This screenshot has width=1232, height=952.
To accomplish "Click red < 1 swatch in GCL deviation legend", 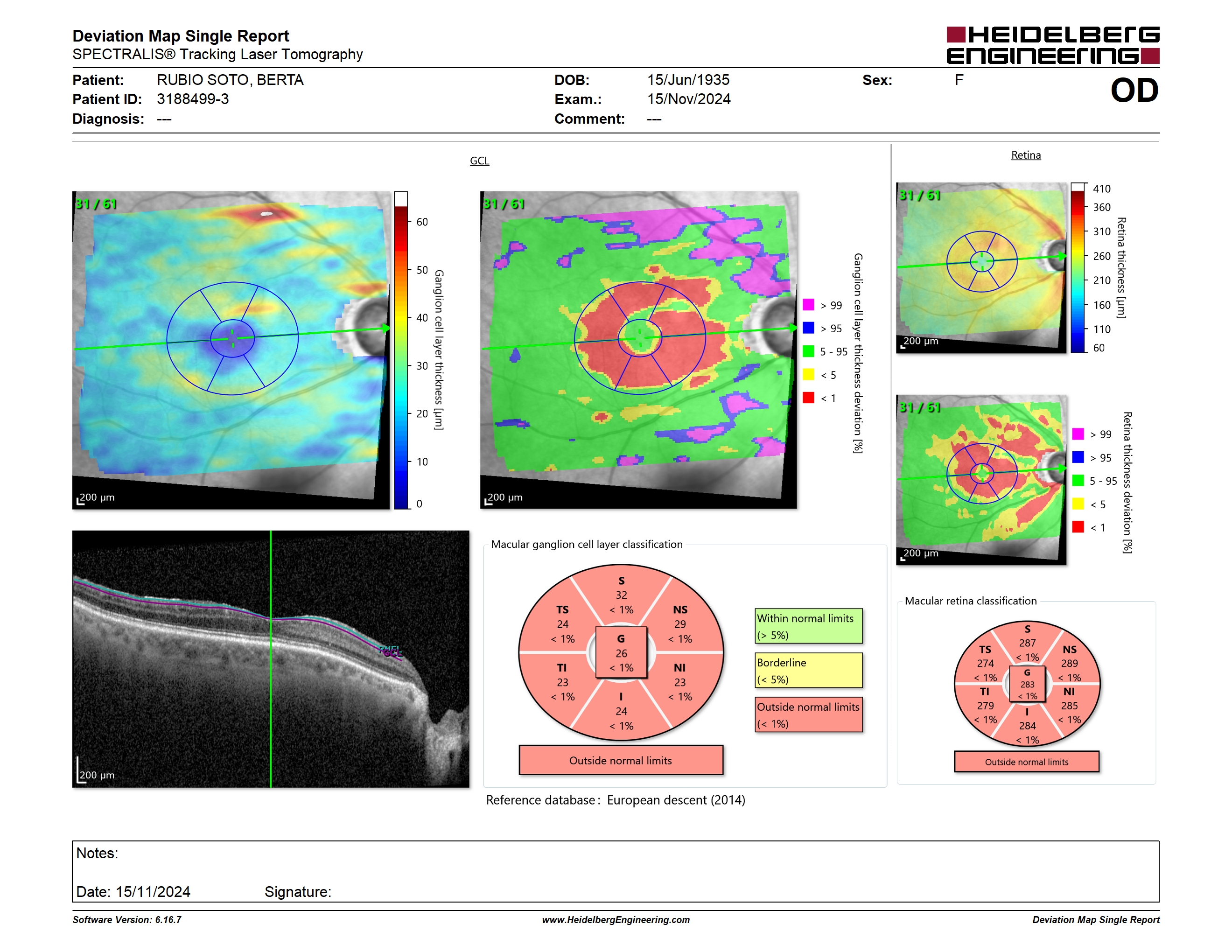I will click(x=808, y=398).
